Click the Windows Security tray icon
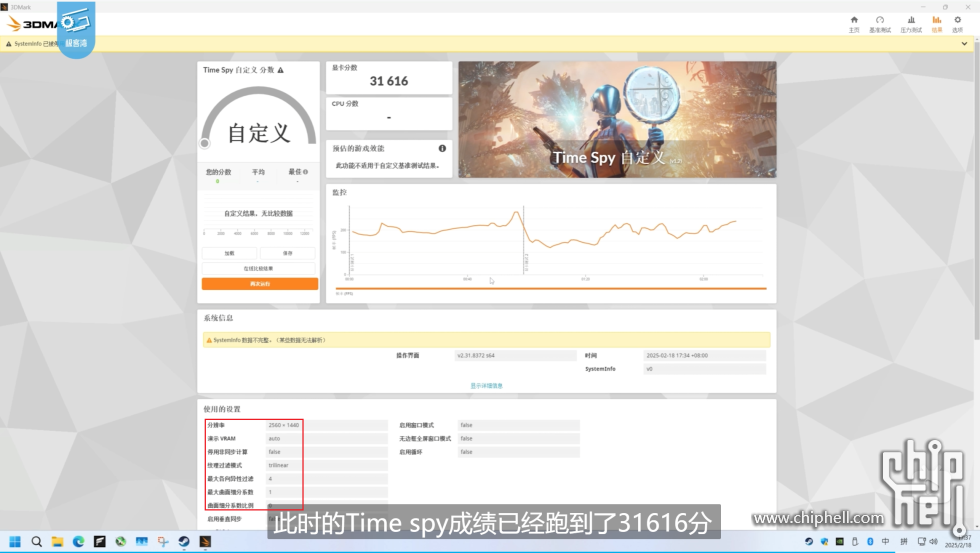This screenshot has width=980, height=553. [x=824, y=542]
